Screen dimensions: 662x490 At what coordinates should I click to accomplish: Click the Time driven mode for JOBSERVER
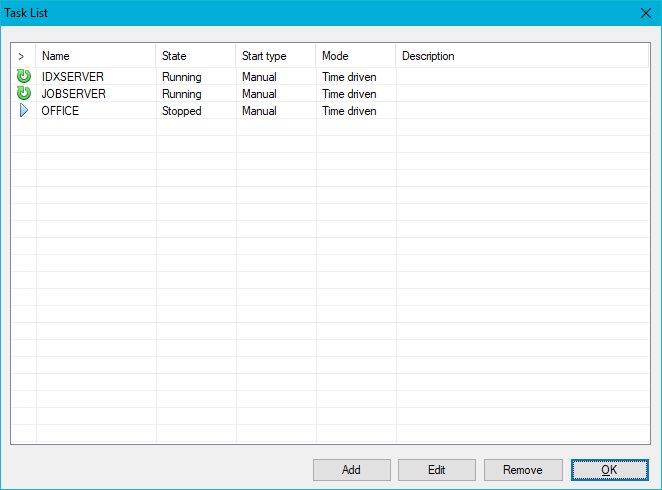point(349,94)
